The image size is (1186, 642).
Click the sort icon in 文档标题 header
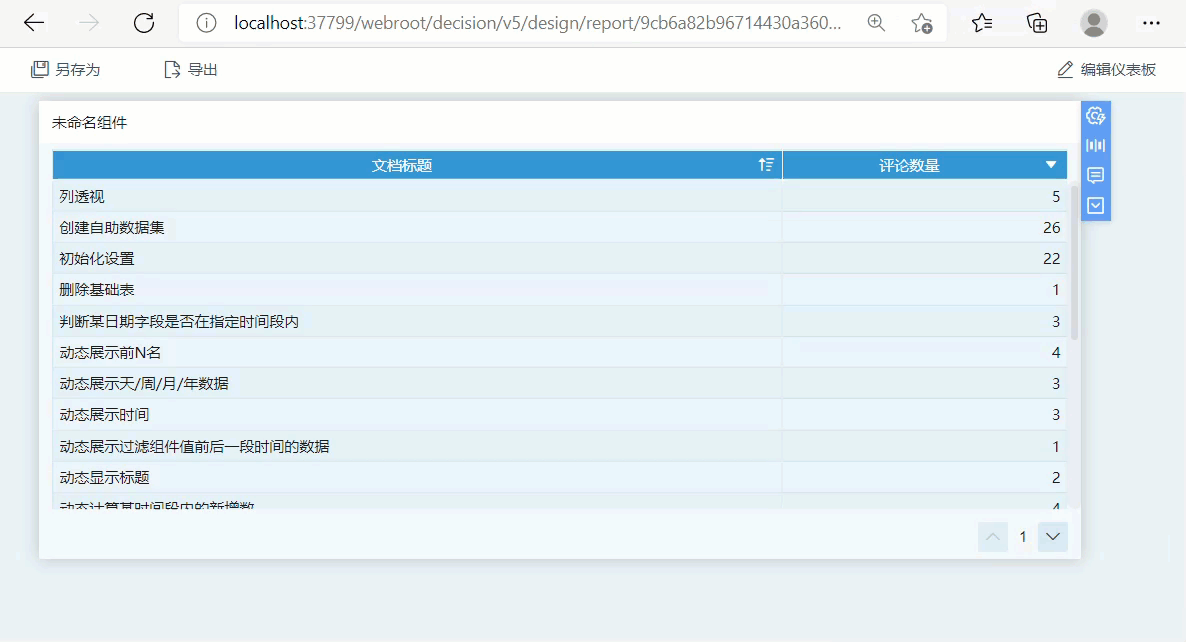(x=766, y=165)
